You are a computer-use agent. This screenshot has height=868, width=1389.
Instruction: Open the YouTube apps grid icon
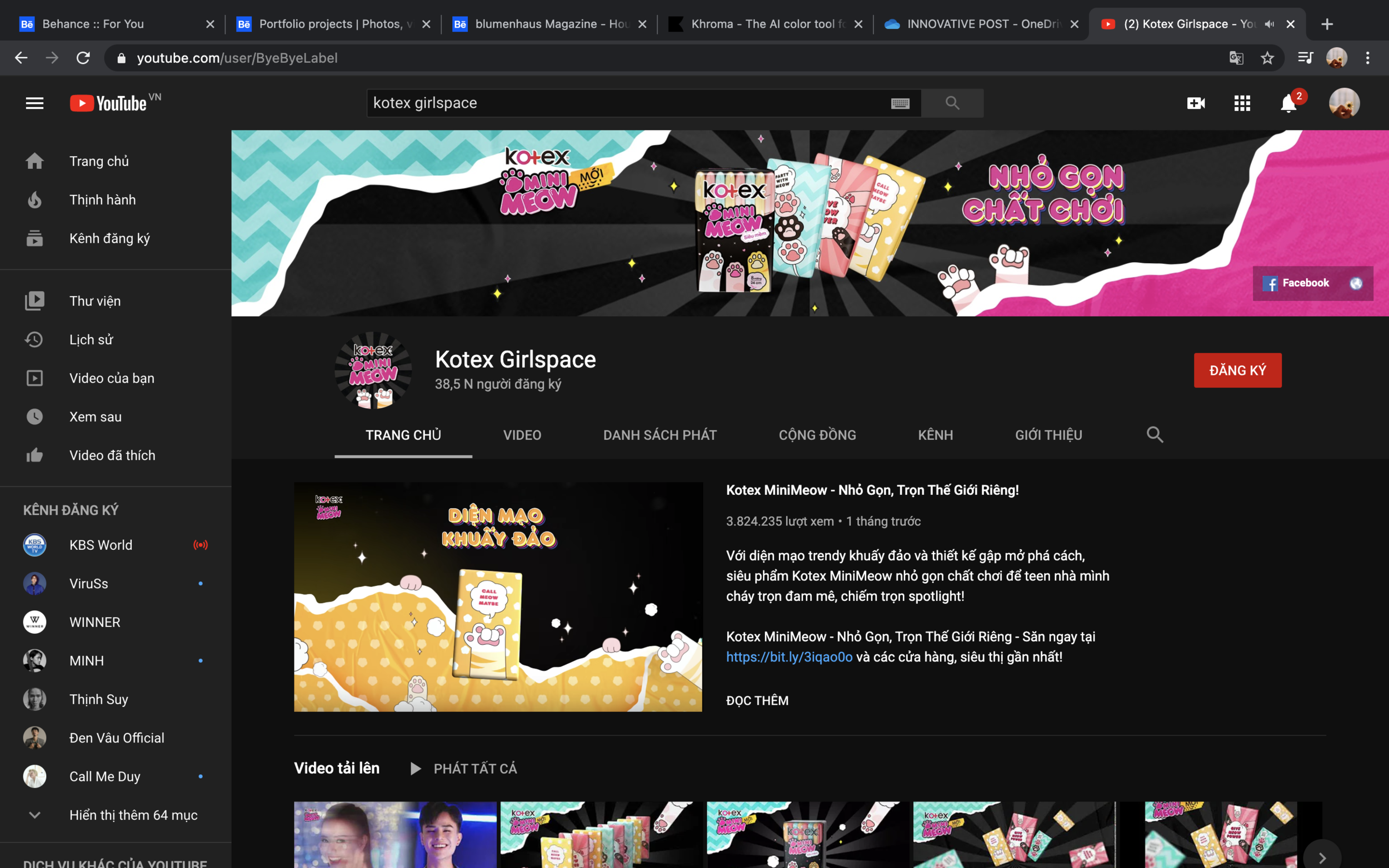(x=1242, y=103)
